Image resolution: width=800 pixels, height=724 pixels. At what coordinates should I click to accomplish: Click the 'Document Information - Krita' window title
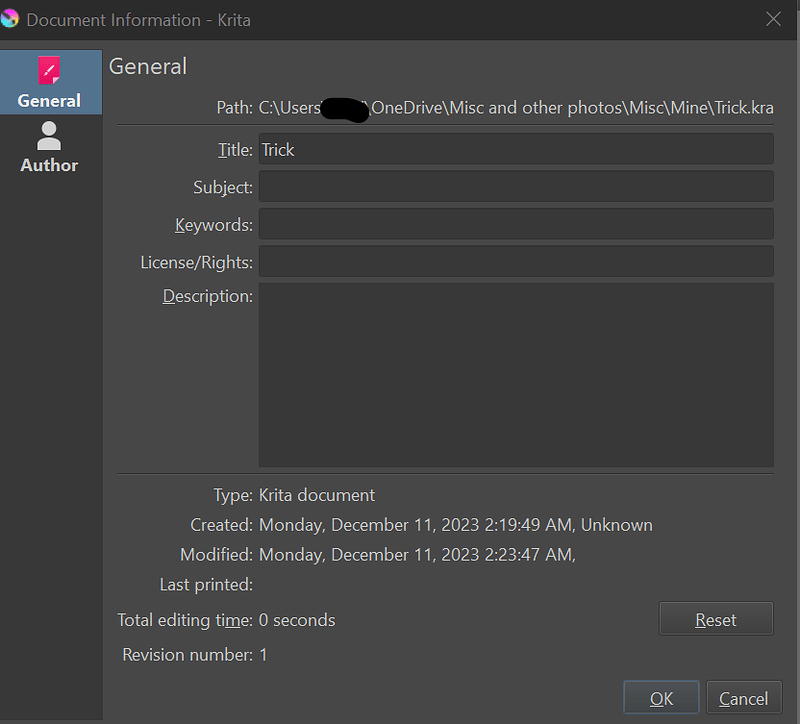click(138, 20)
